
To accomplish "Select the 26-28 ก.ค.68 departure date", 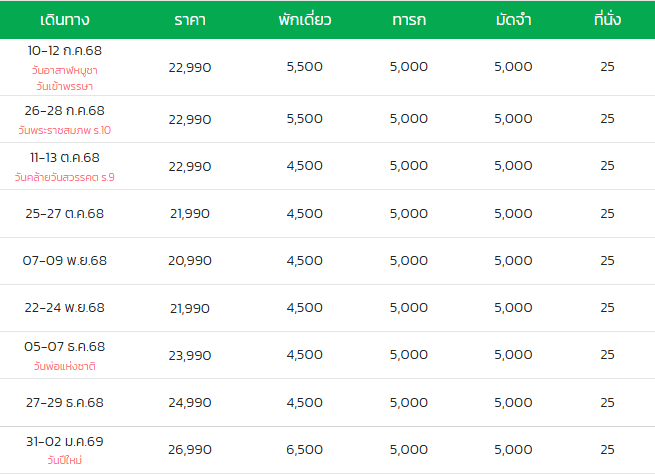I will pyautogui.click(x=65, y=111).
